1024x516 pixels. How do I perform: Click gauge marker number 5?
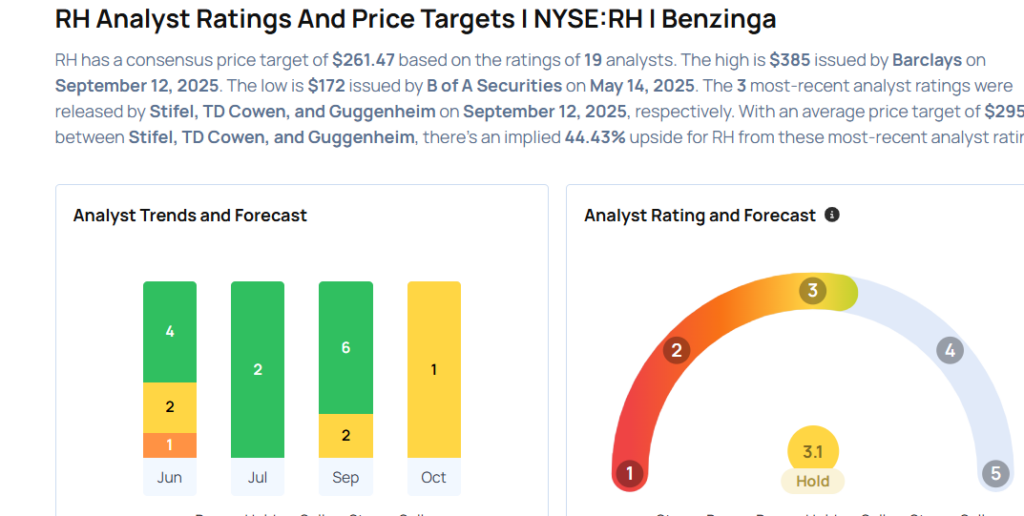click(x=995, y=473)
